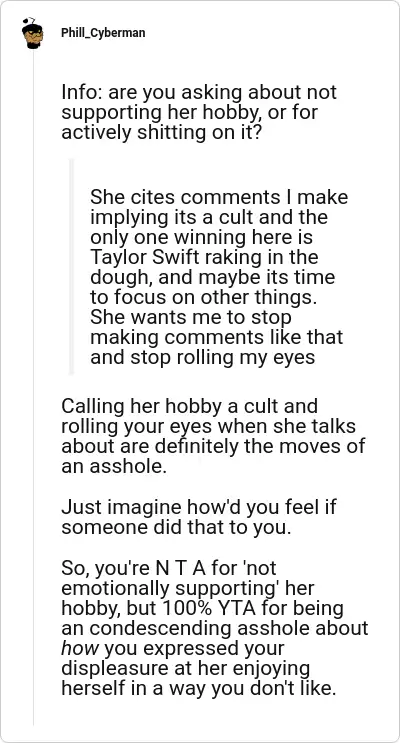Screen dimensions: 400x743
Task: Select the gray quote bar beside the quoted text
Action: [x=72, y=267]
